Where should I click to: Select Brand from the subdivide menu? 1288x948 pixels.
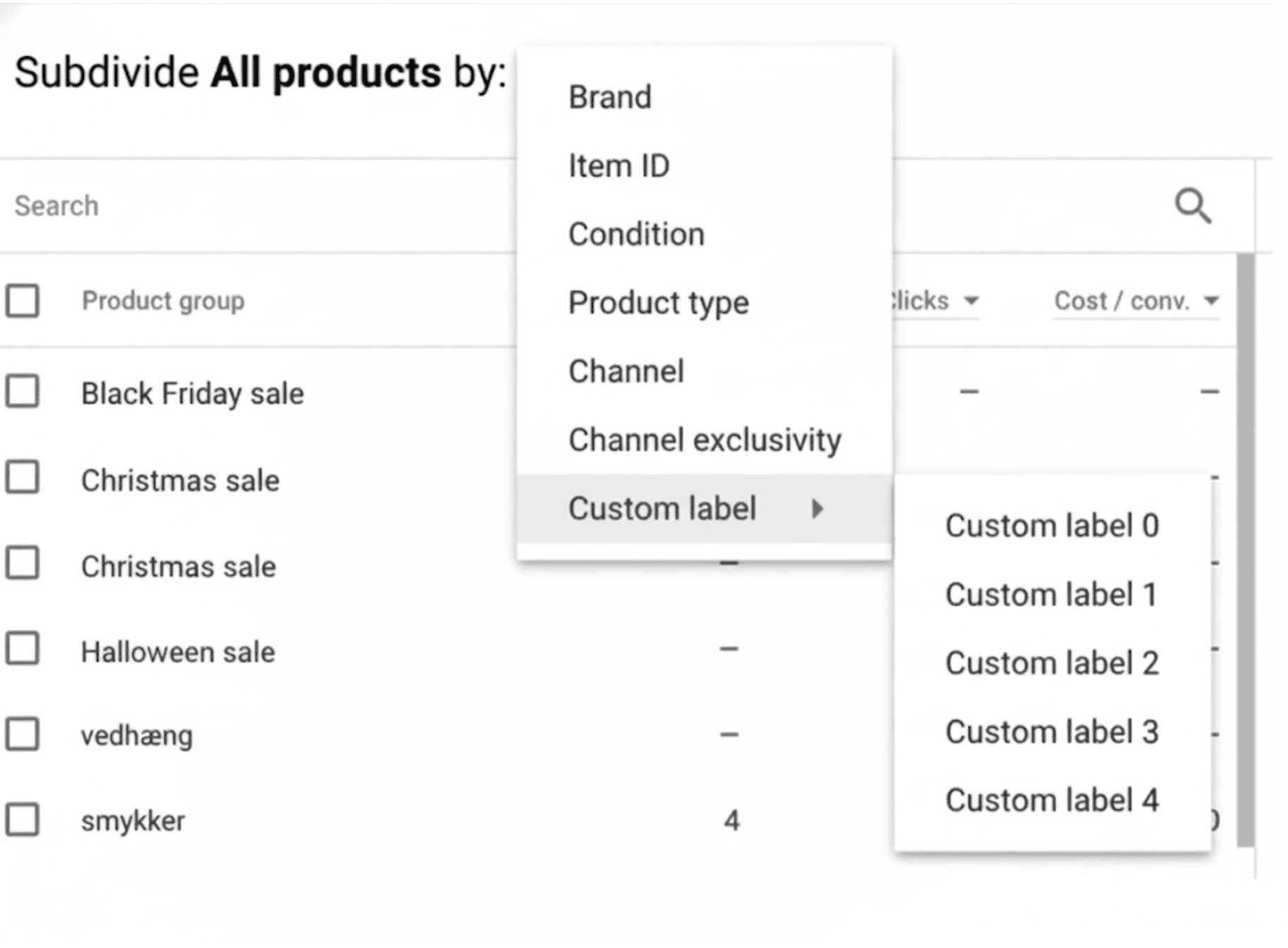click(609, 96)
